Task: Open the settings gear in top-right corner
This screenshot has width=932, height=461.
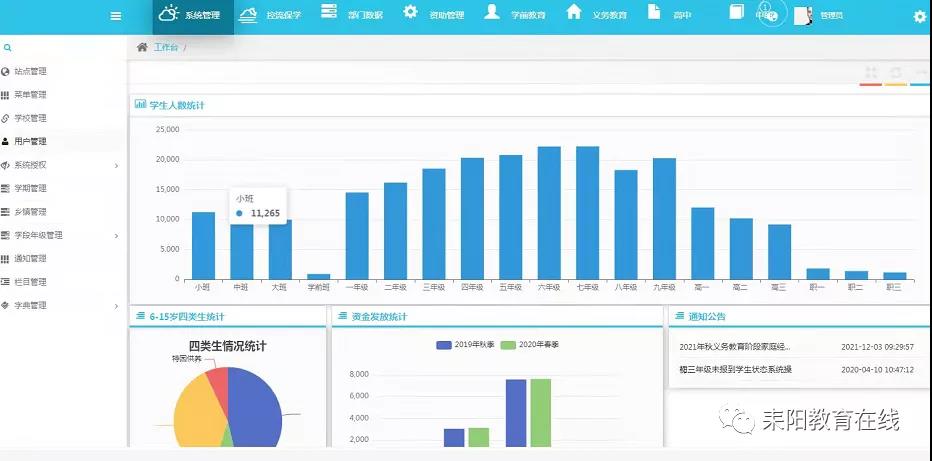Action: (x=919, y=16)
